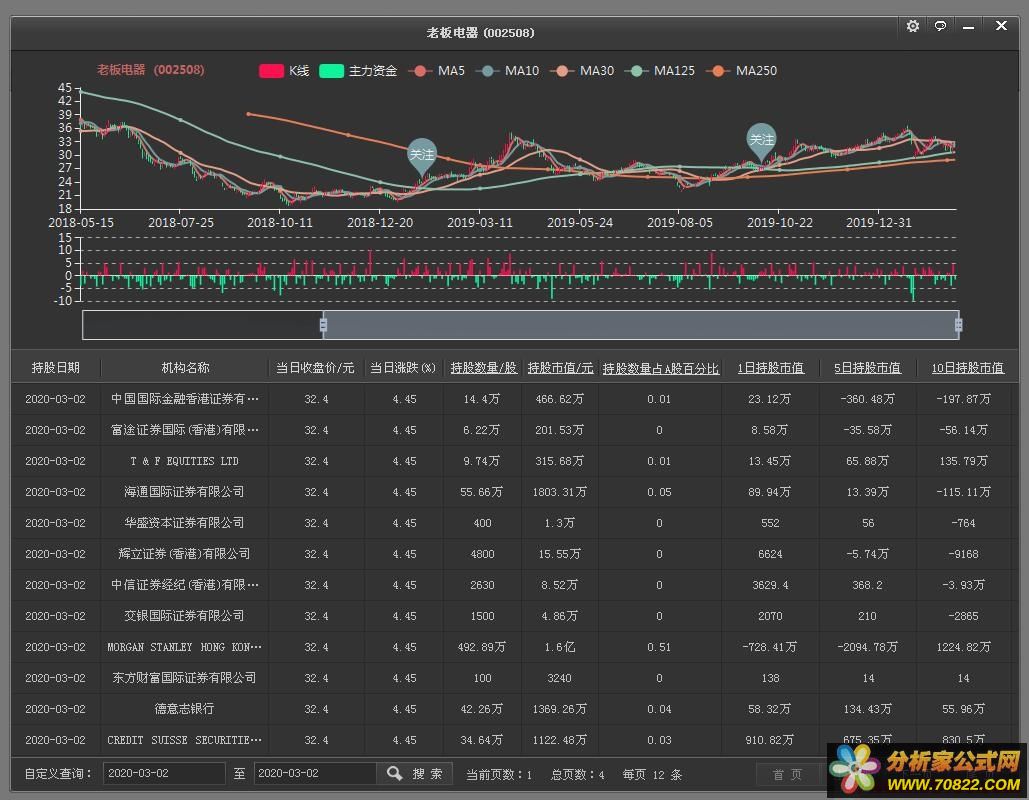The image size is (1029, 800).
Task: Select the T & F EQUITIES LTD row
Action: tap(512, 461)
